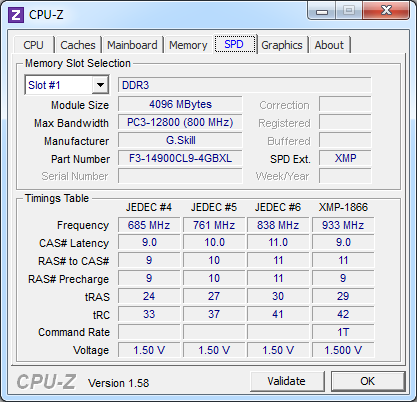
Task: Click the Manufacturer field showing G.Skill
Action: 180,140
